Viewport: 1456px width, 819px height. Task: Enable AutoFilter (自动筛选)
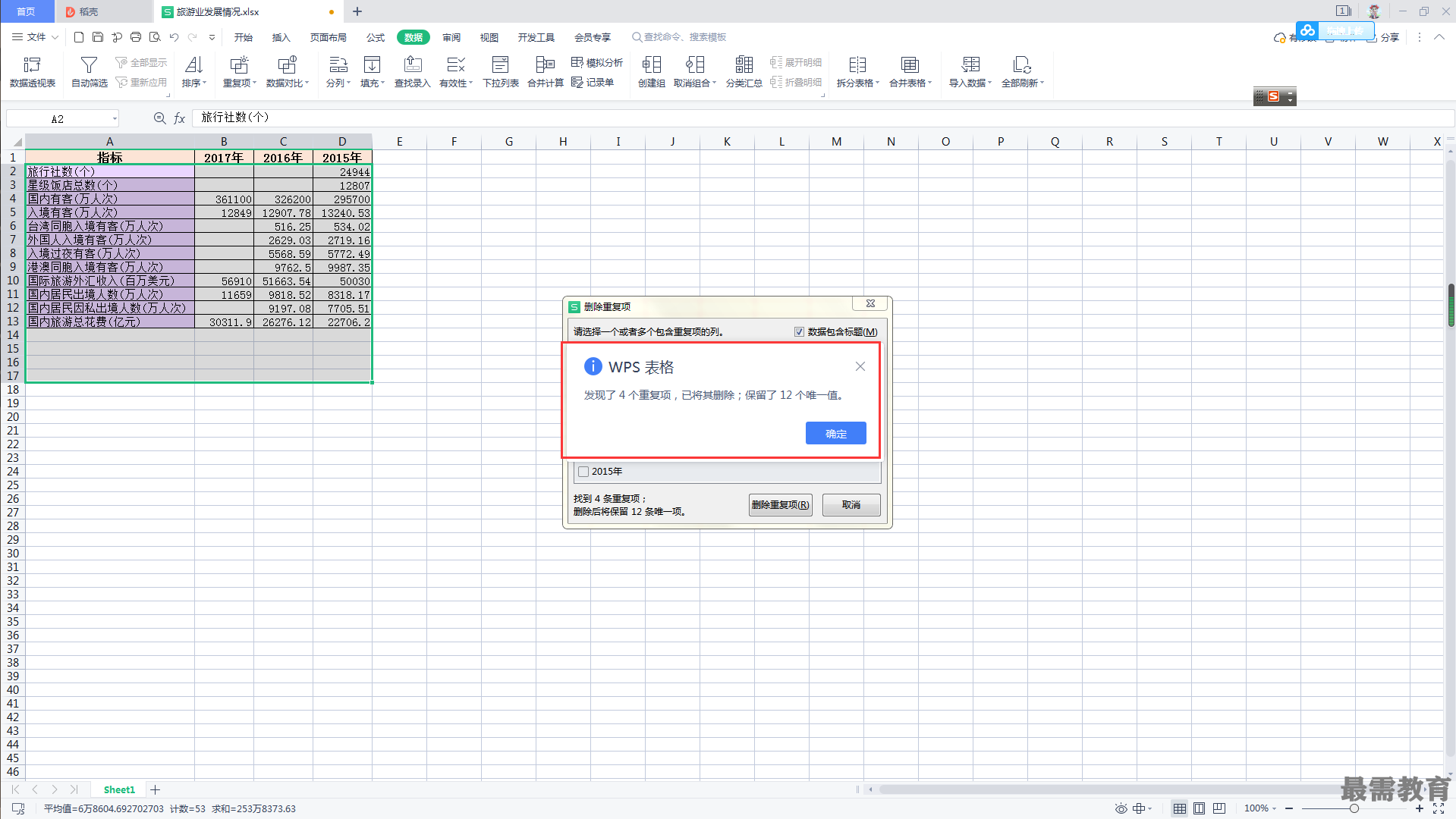(90, 72)
